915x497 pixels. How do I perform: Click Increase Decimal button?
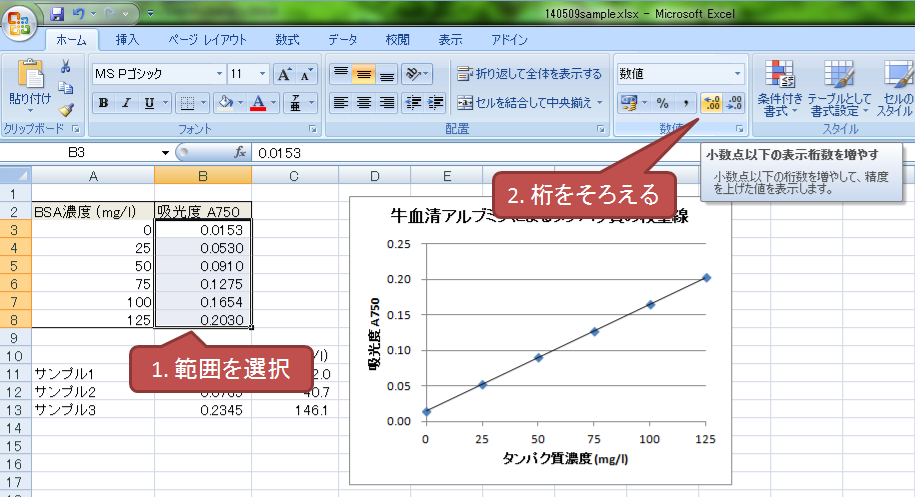coord(711,102)
